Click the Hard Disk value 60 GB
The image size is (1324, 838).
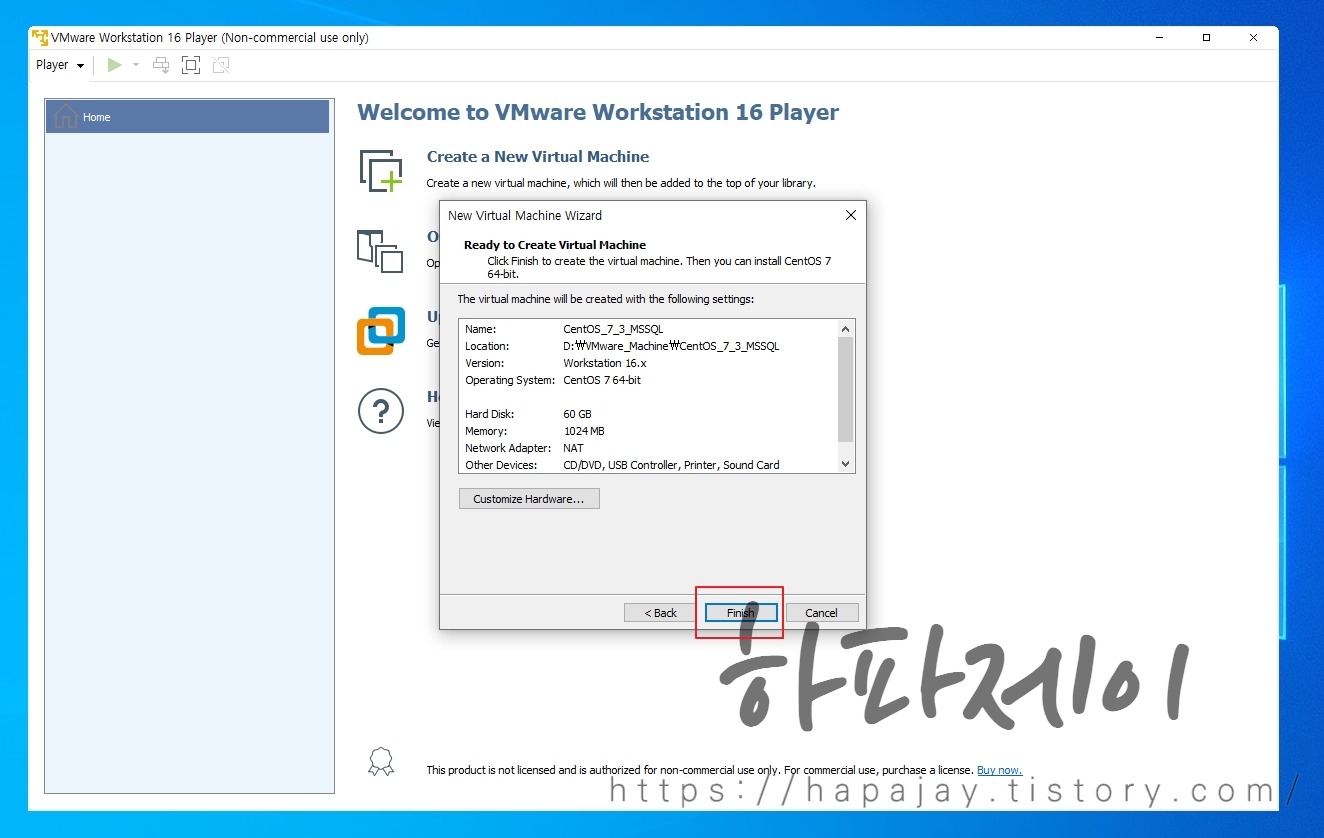point(577,414)
